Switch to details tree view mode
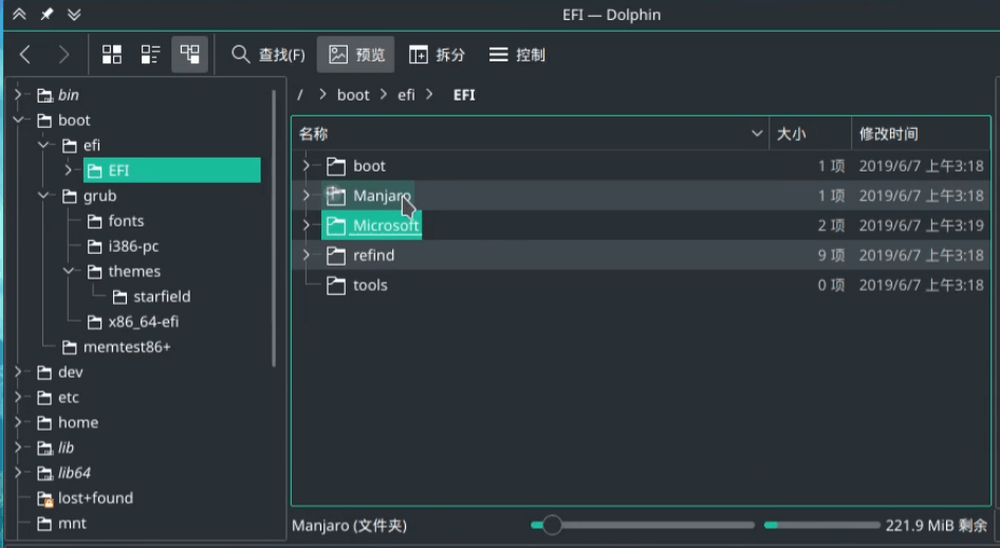 (189, 55)
